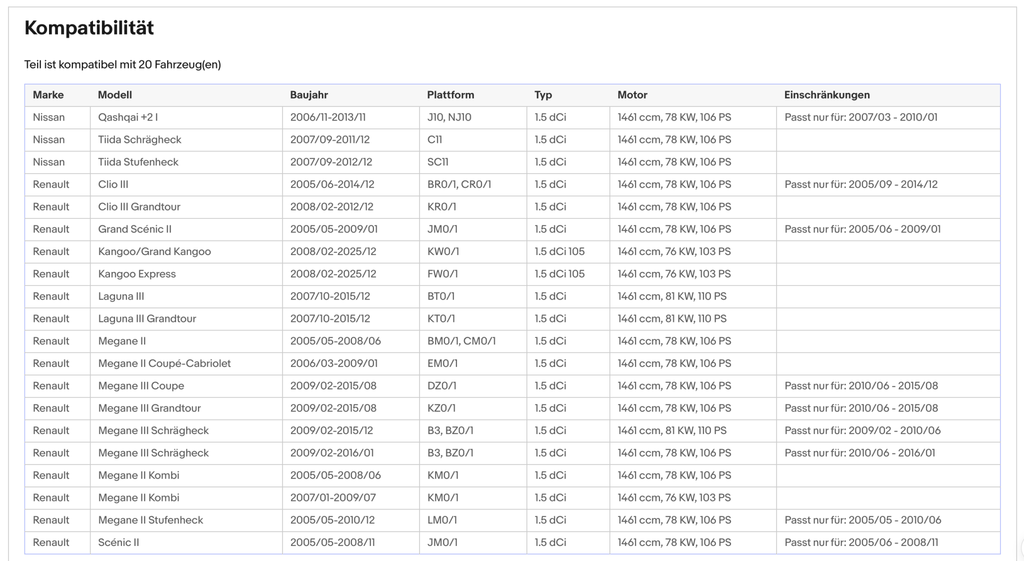
Task: Click 'Passt nur für: 2009/02 - 2010/06'
Action: [x=861, y=430]
